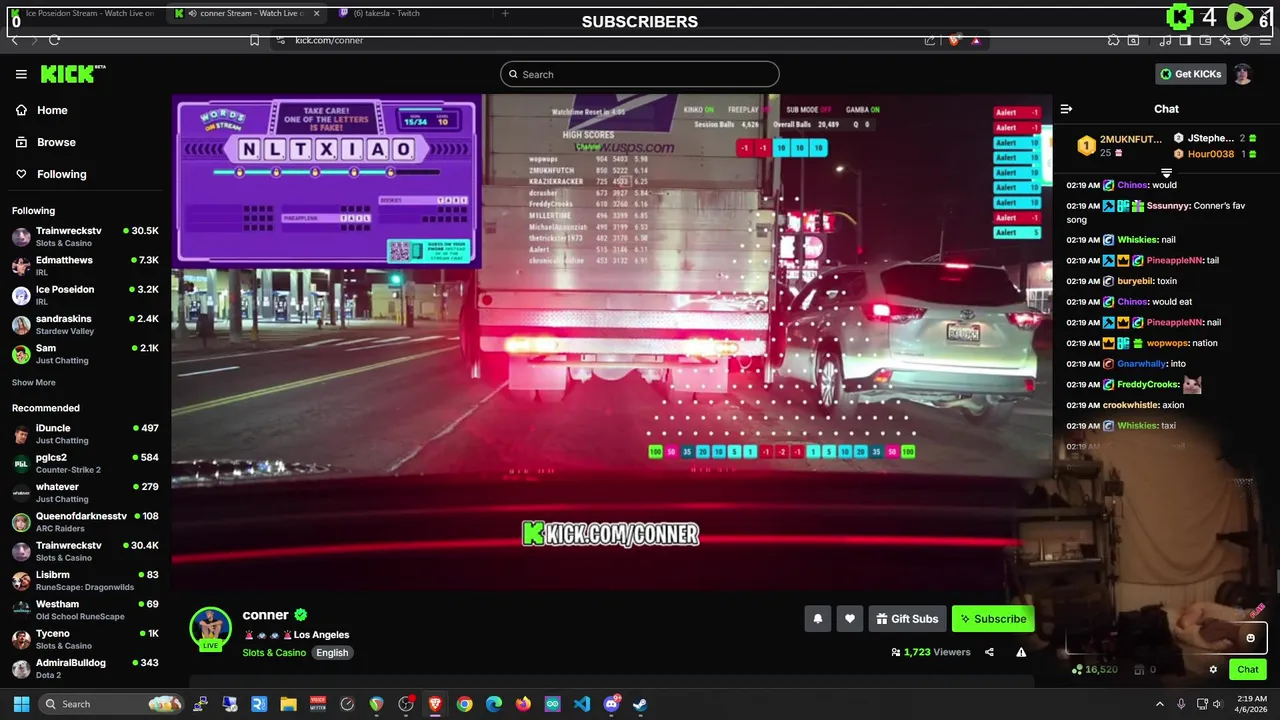Open Firefox from taskbar

(523, 704)
